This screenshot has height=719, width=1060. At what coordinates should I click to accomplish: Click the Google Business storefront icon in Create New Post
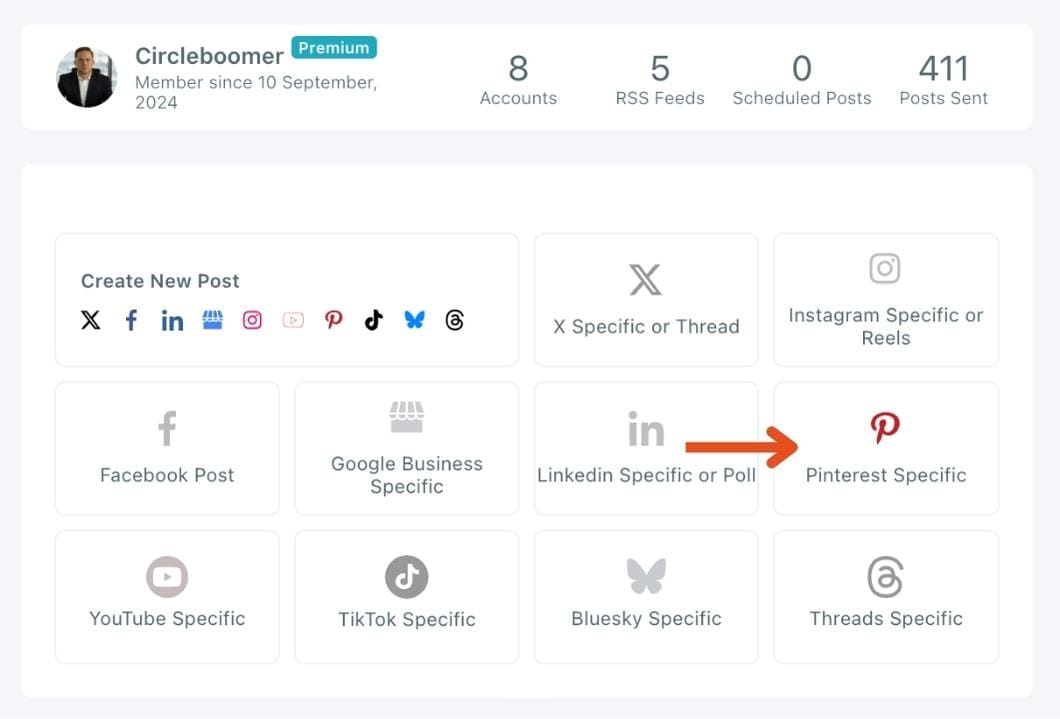click(212, 320)
